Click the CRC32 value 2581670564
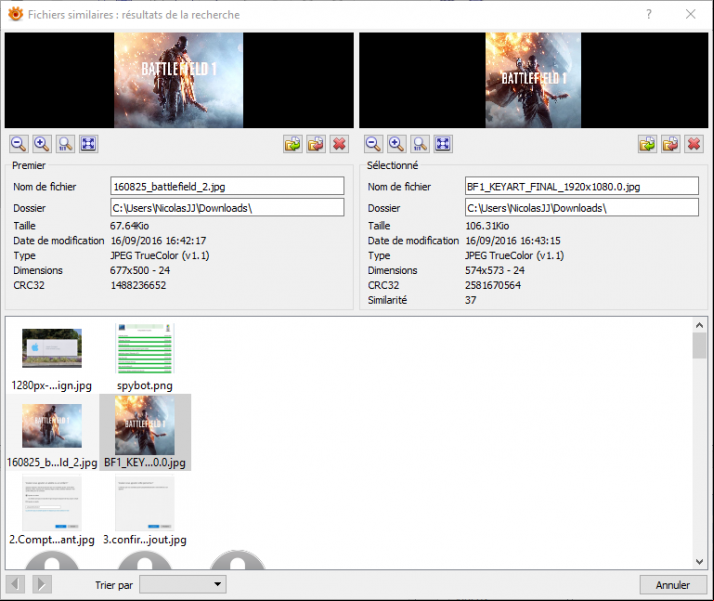 pos(493,285)
